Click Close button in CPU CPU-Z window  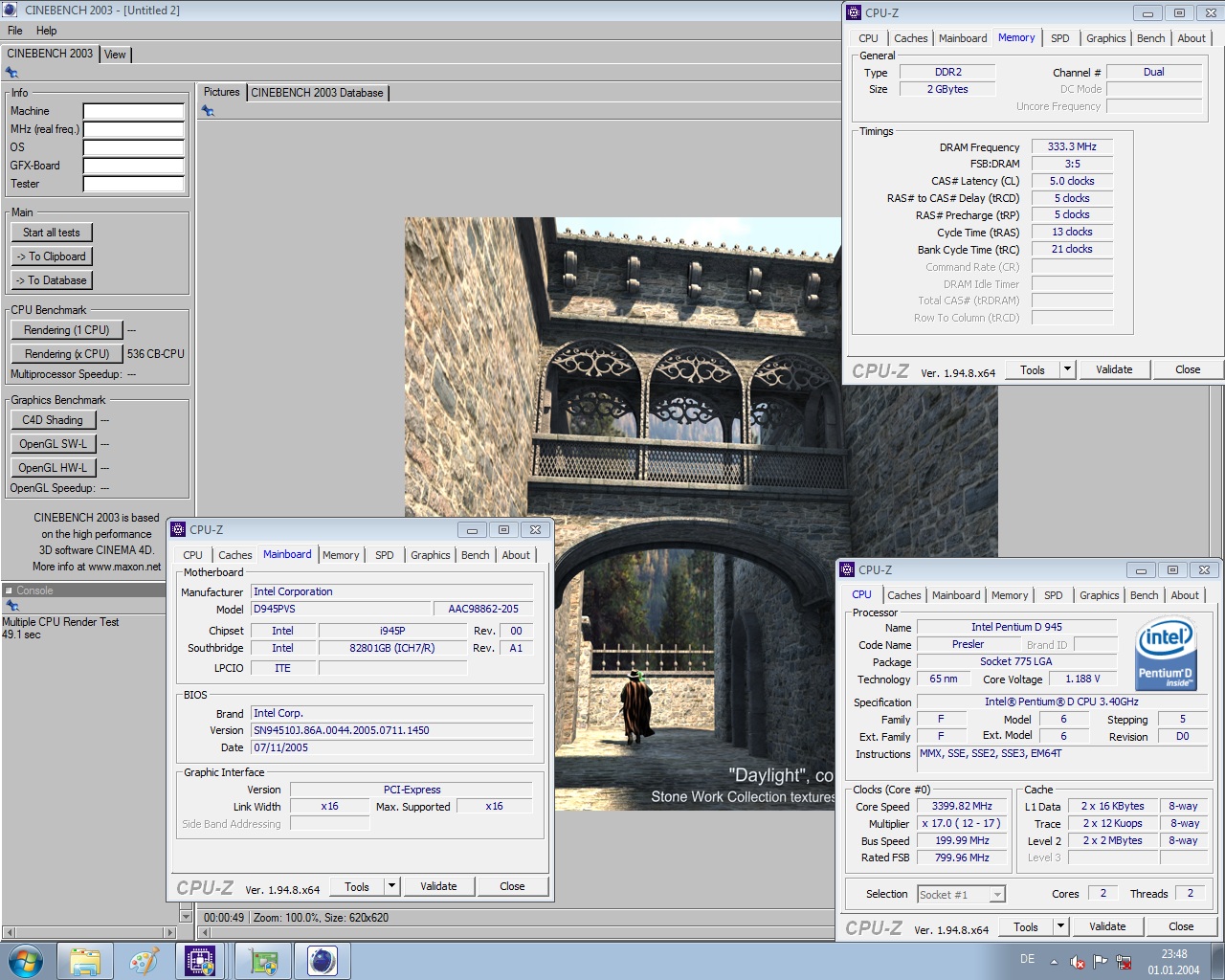point(1181,926)
